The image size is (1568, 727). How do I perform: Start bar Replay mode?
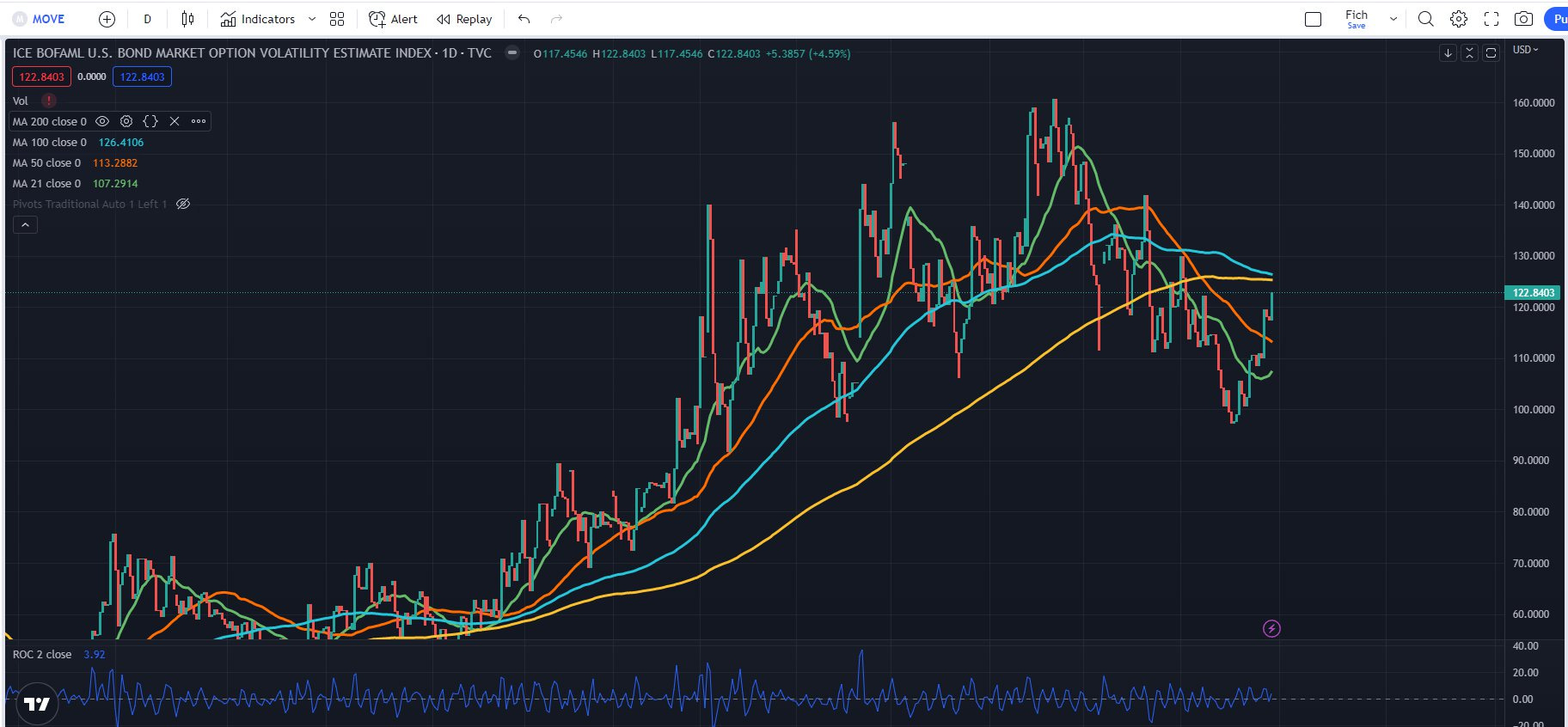[x=464, y=19]
